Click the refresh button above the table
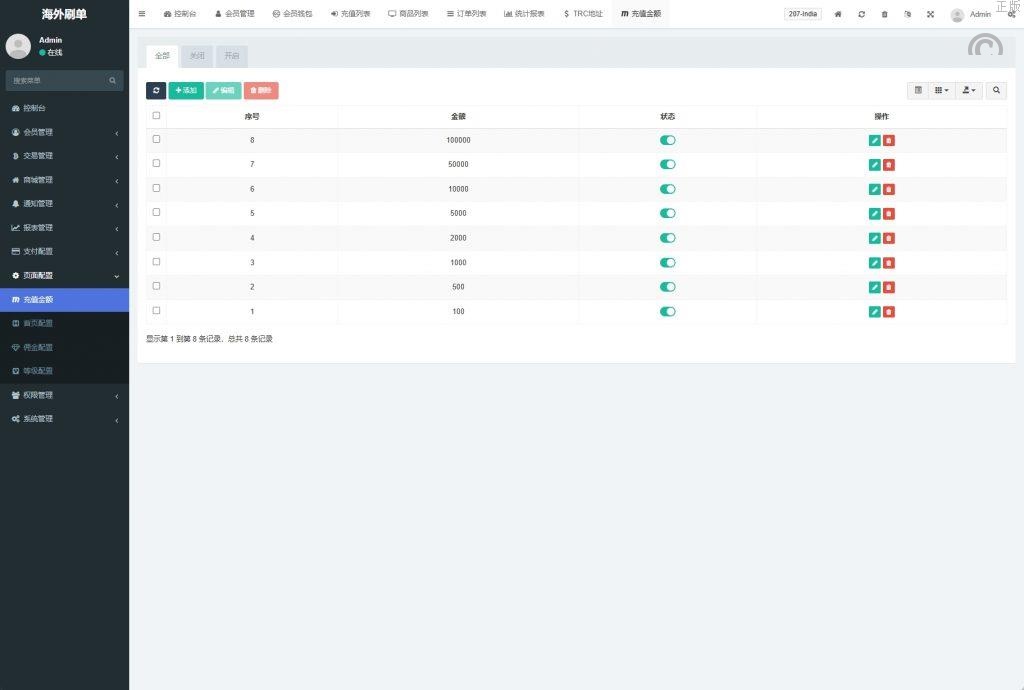The height and width of the screenshot is (690, 1024). (156, 91)
